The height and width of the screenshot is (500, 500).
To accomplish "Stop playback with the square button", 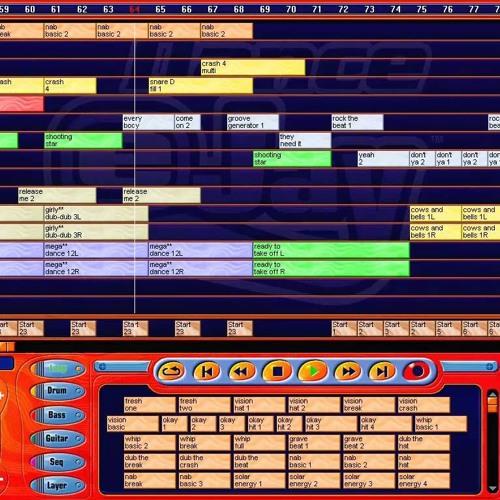I will [277, 371].
